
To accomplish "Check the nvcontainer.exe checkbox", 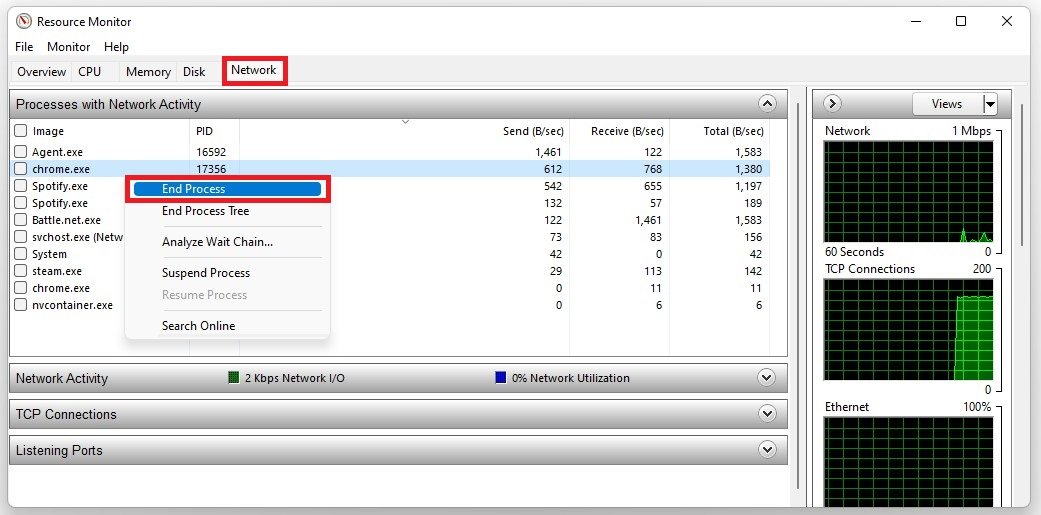I will coord(21,305).
